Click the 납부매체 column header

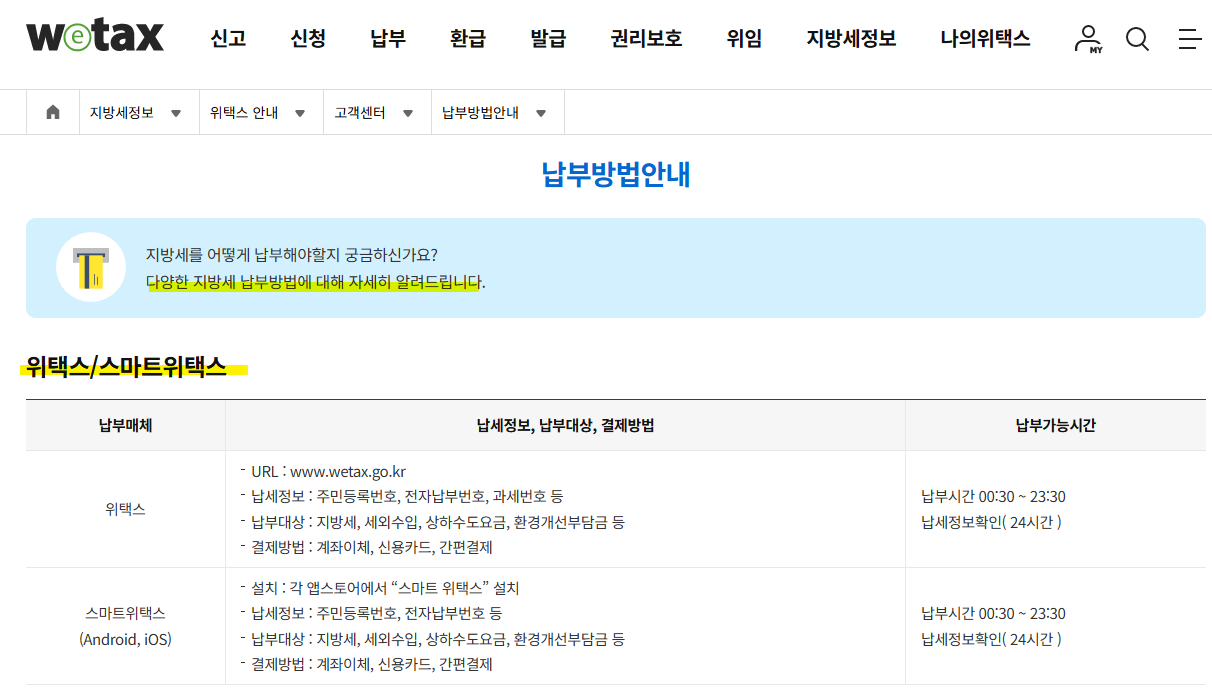(x=125, y=425)
